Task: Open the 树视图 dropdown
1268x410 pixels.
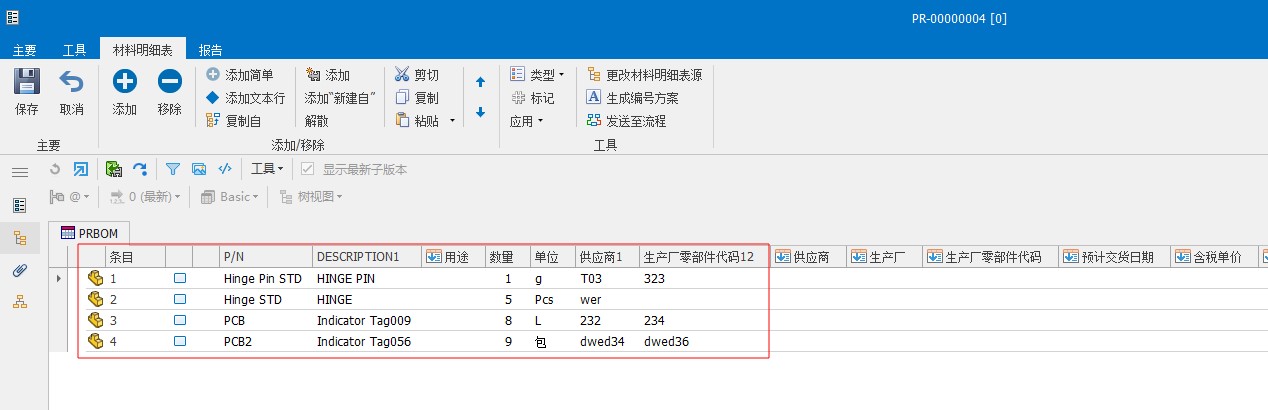Action: pyautogui.click(x=312, y=197)
